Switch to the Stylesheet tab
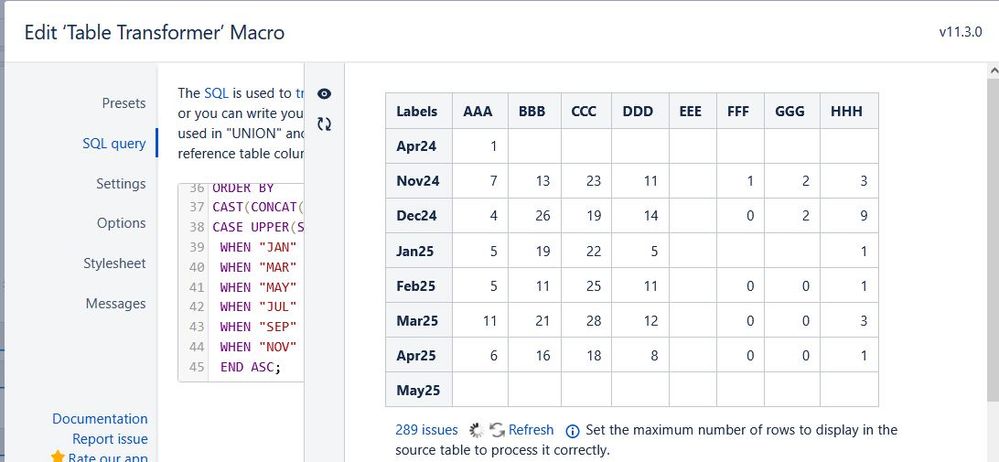The image size is (999, 462). [115, 263]
